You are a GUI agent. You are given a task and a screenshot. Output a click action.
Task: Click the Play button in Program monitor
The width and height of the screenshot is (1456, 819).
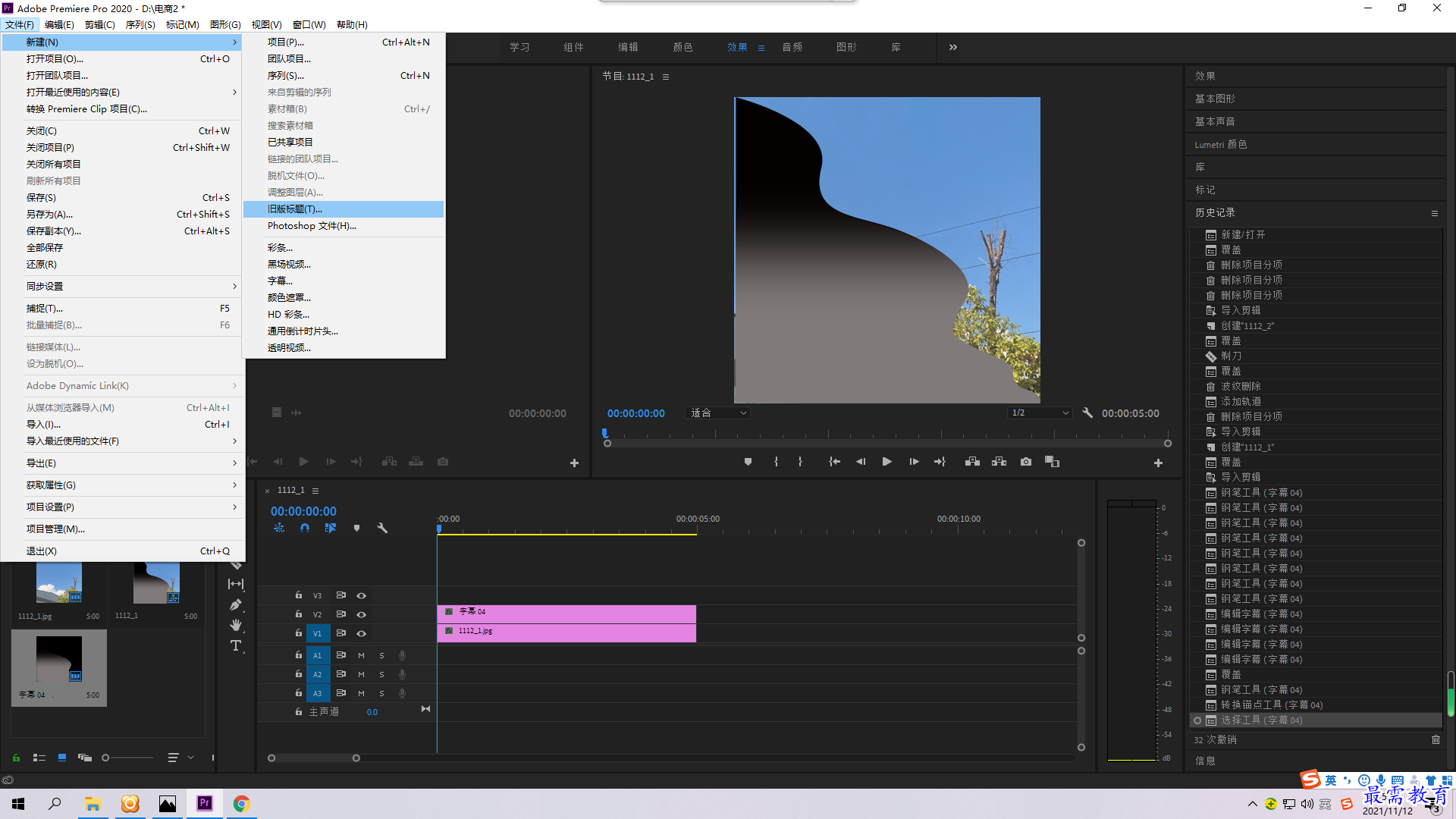coord(886,462)
